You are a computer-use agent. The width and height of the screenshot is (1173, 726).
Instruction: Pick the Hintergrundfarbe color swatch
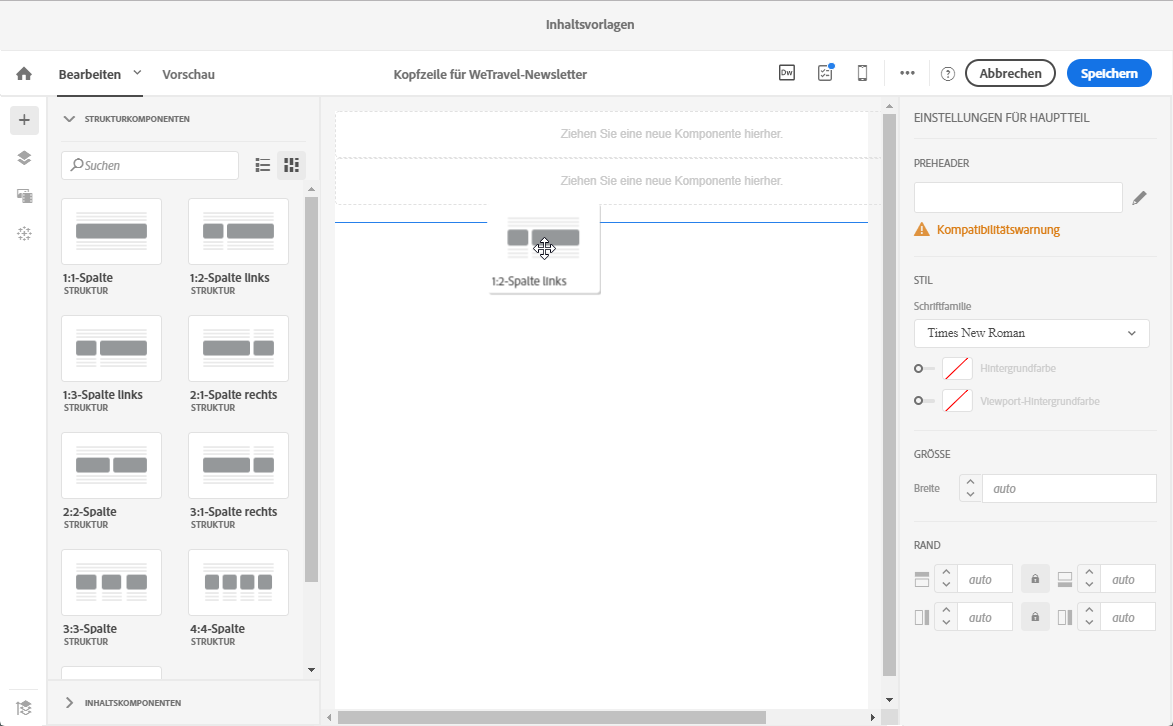[x=957, y=368]
